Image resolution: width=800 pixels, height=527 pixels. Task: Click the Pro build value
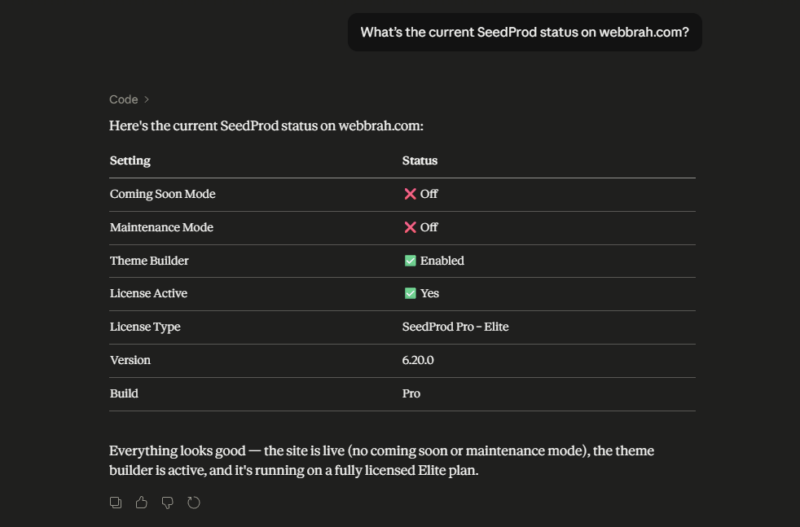pyautogui.click(x=411, y=393)
